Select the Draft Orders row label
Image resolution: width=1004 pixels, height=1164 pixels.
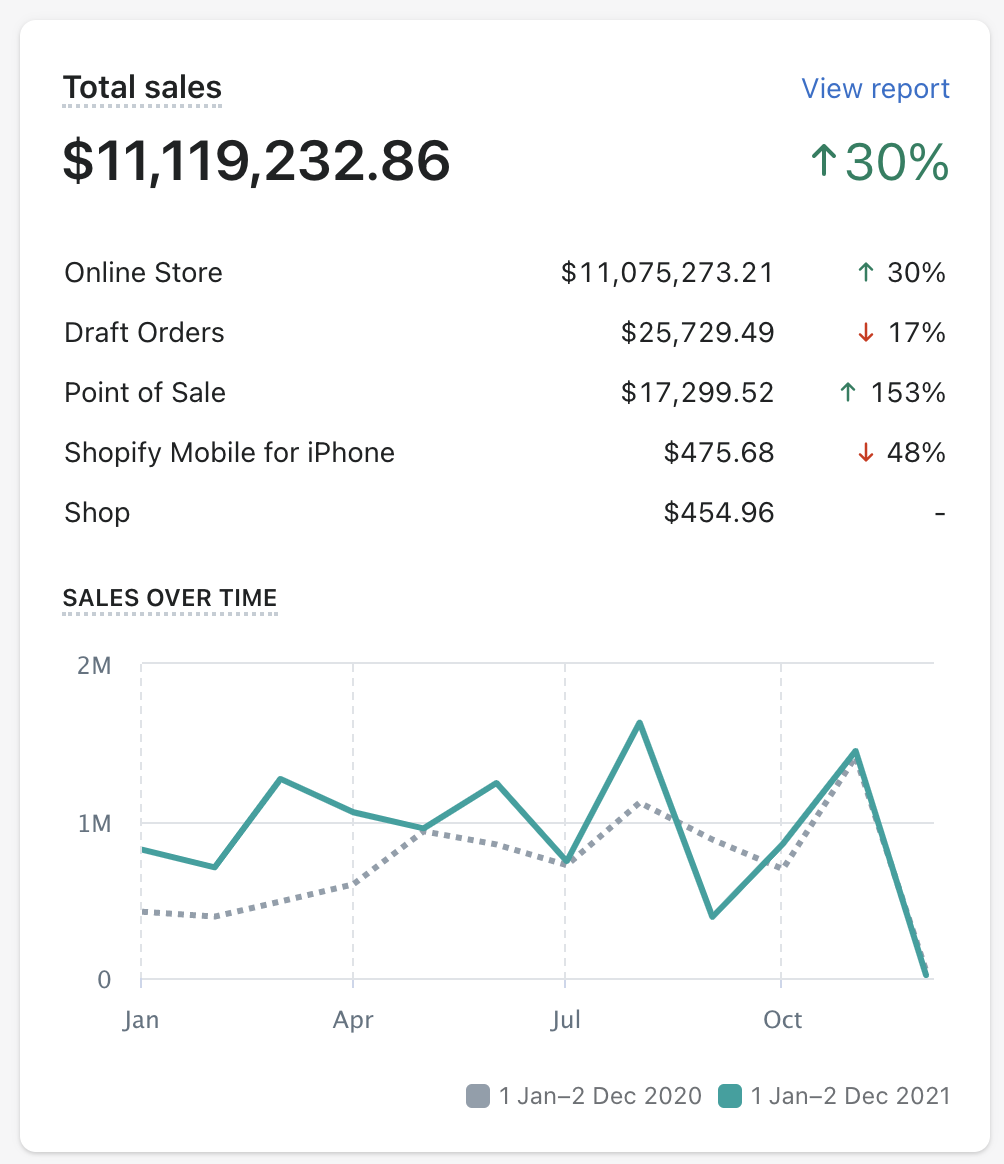tap(144, 333)
